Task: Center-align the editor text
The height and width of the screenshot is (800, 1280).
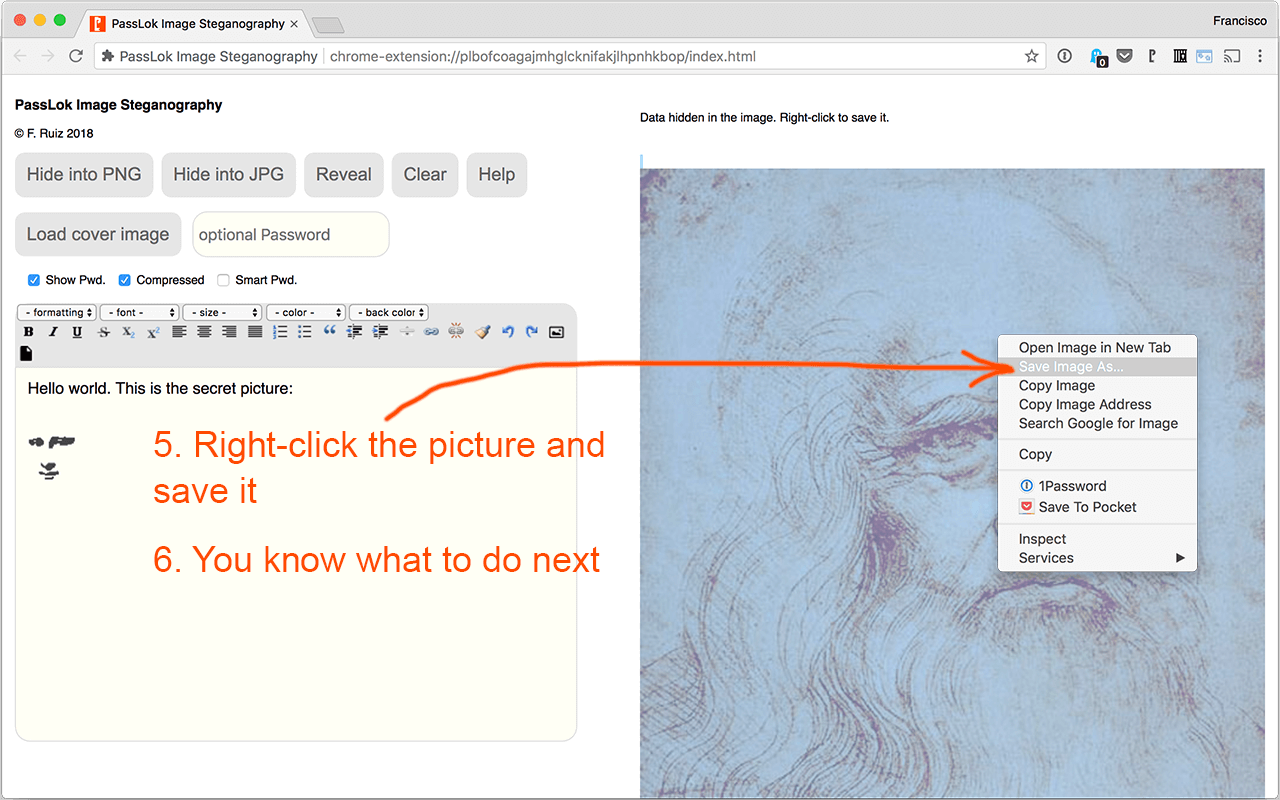Action: coord(204,332)
